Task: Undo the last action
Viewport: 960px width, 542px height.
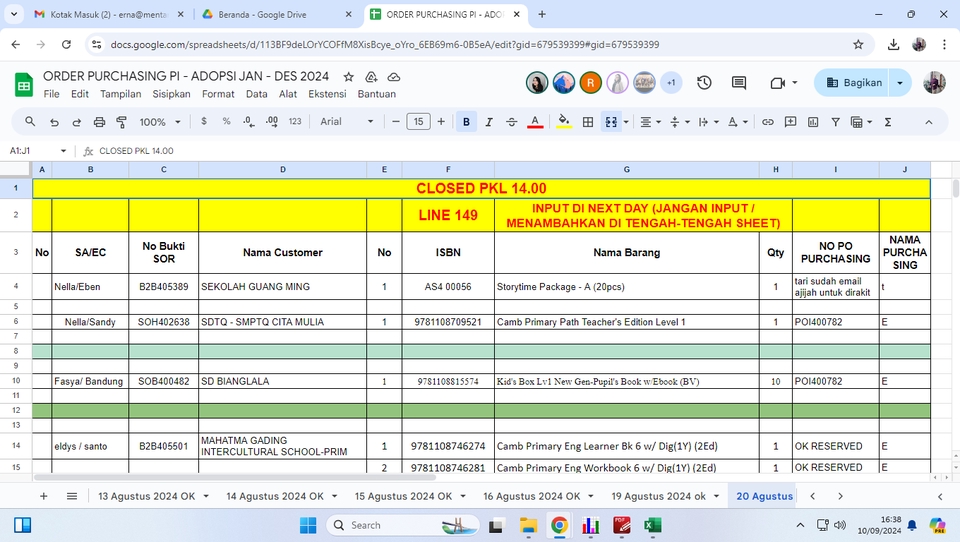Action: 54,122
